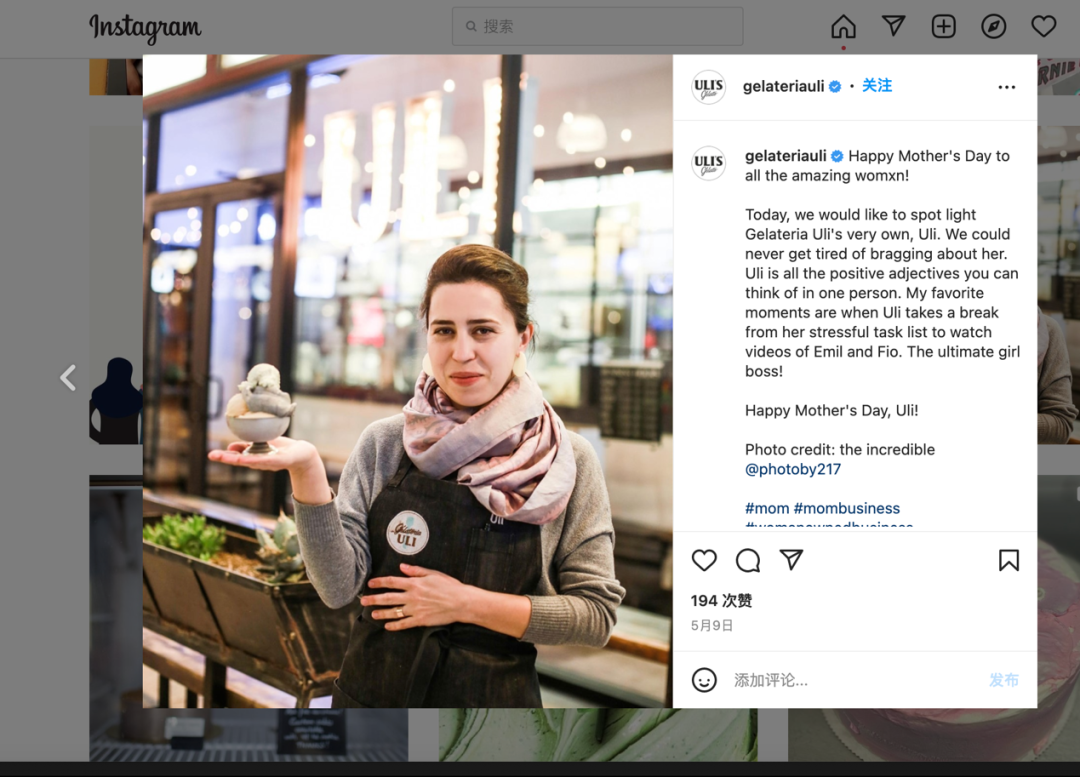Open the #mom hashtag link

(x=767, y=508)
